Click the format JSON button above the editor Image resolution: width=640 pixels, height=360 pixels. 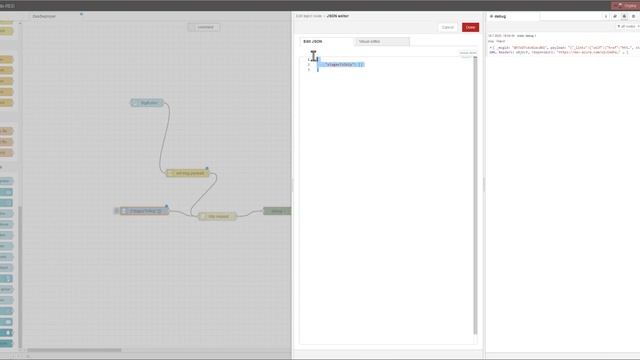468,53
